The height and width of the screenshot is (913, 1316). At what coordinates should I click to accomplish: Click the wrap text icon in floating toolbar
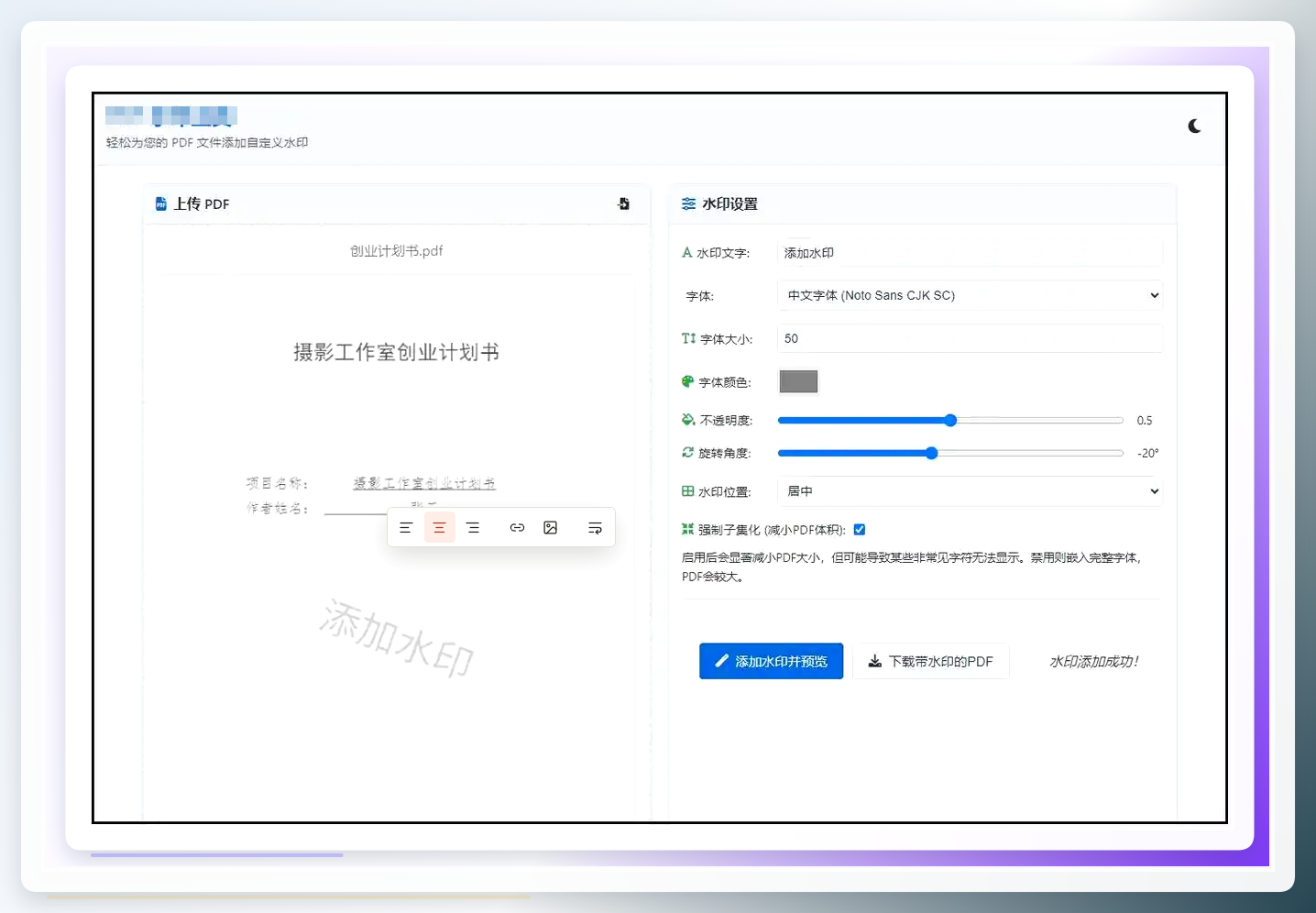click(595, 528)
